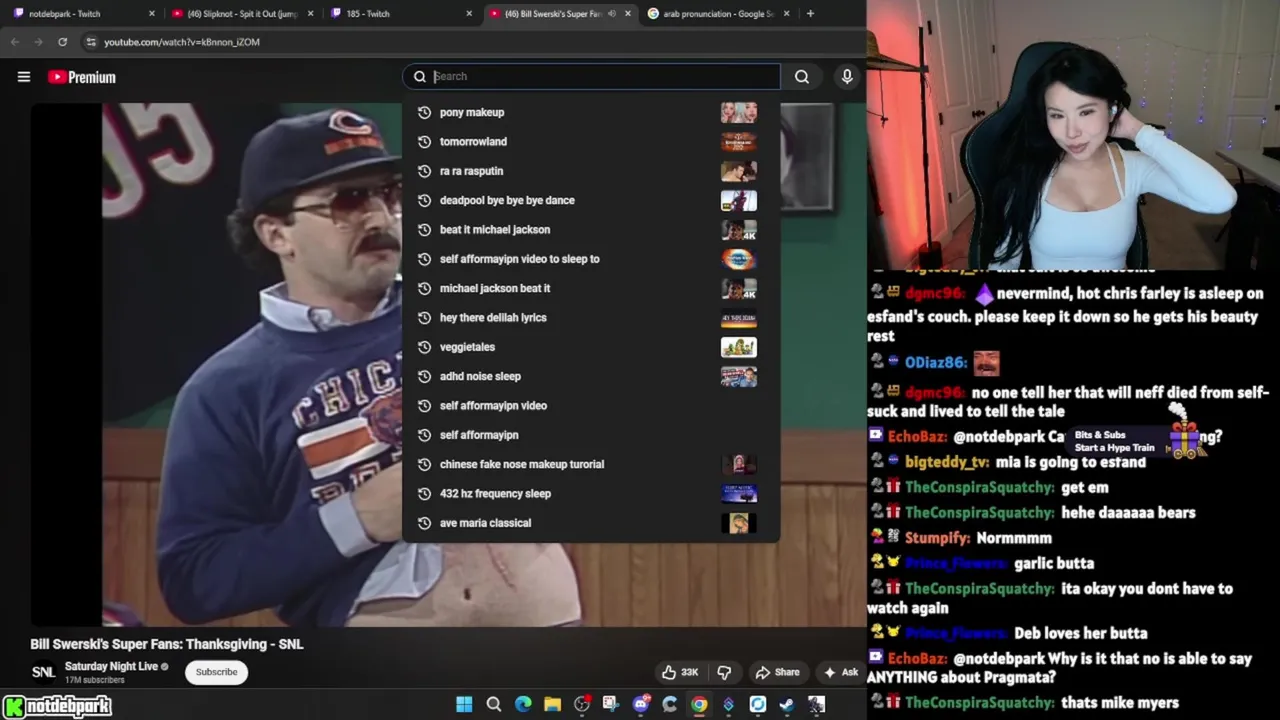Open the Saturday Night Live channel link
The image size is (1280, 720).
111,666
